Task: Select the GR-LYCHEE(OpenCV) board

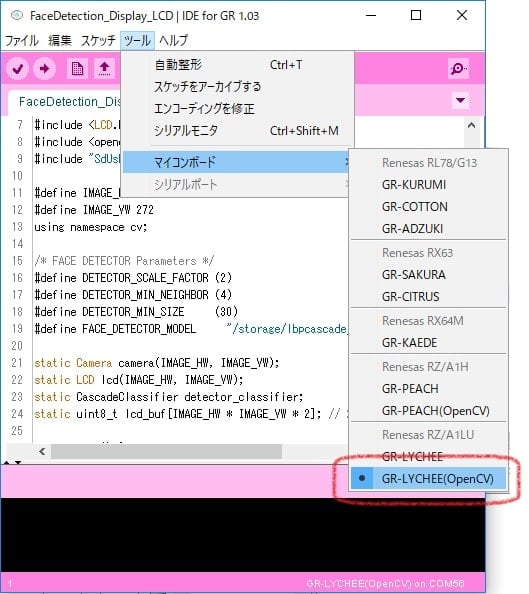Action: click(429, 479)
